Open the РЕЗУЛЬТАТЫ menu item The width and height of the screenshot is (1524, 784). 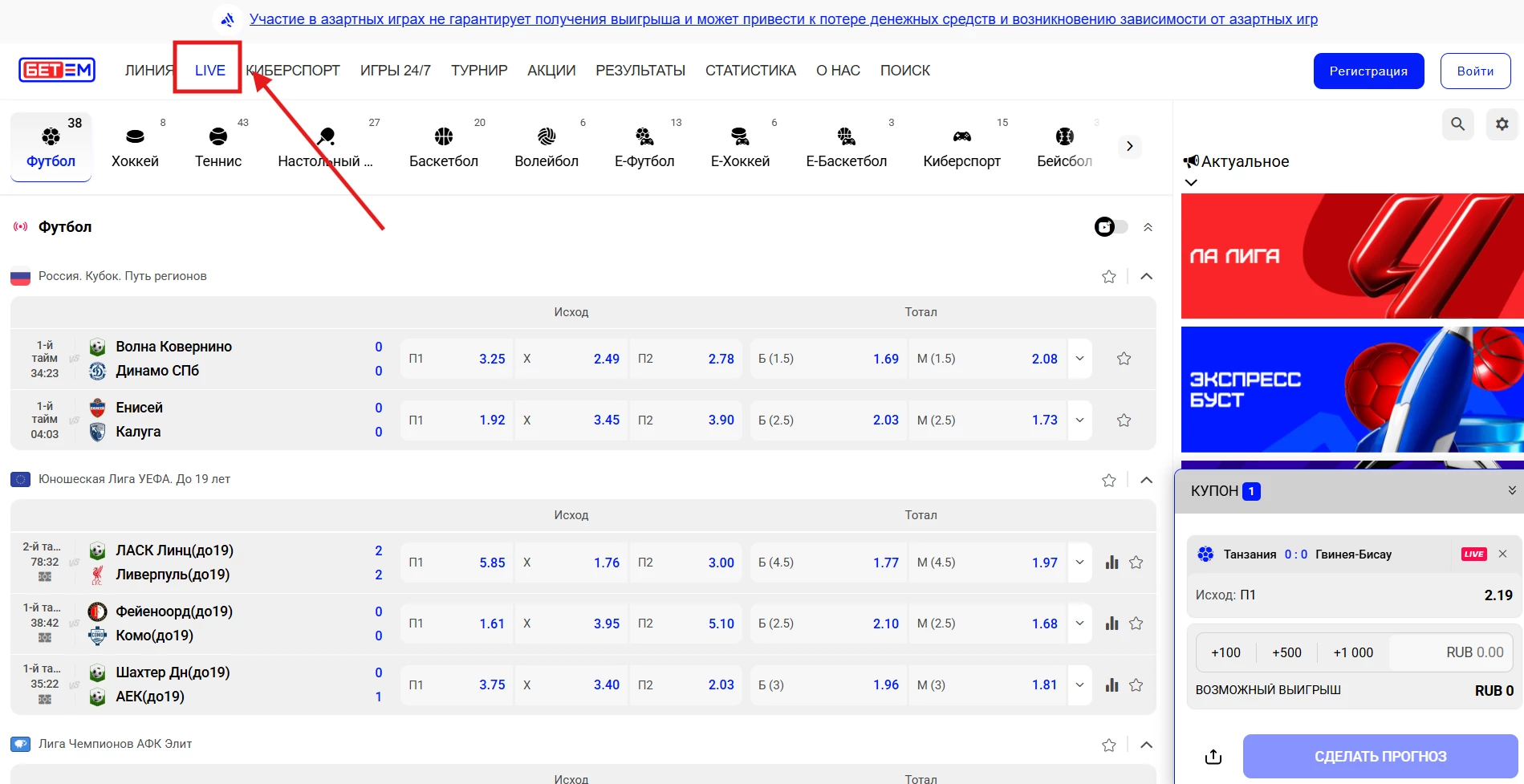640,71
